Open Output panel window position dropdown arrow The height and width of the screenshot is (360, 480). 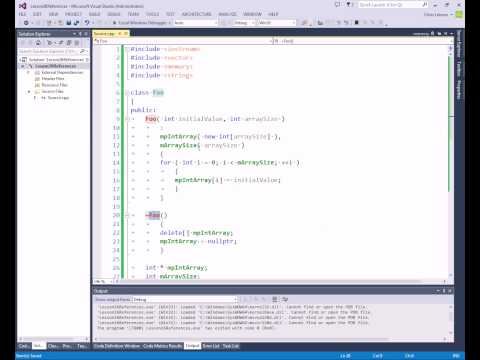click(x=438, y=291)
